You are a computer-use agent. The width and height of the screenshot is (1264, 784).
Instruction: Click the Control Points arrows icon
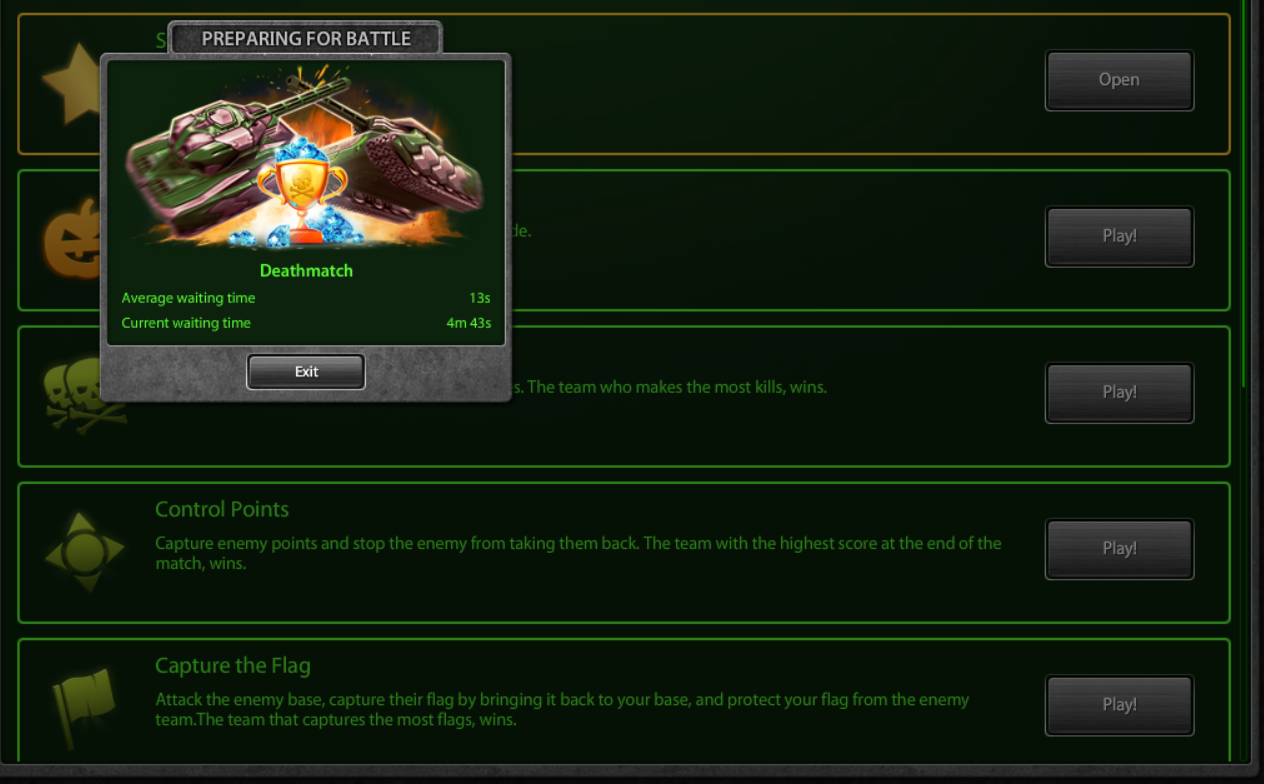click(85, 551)
